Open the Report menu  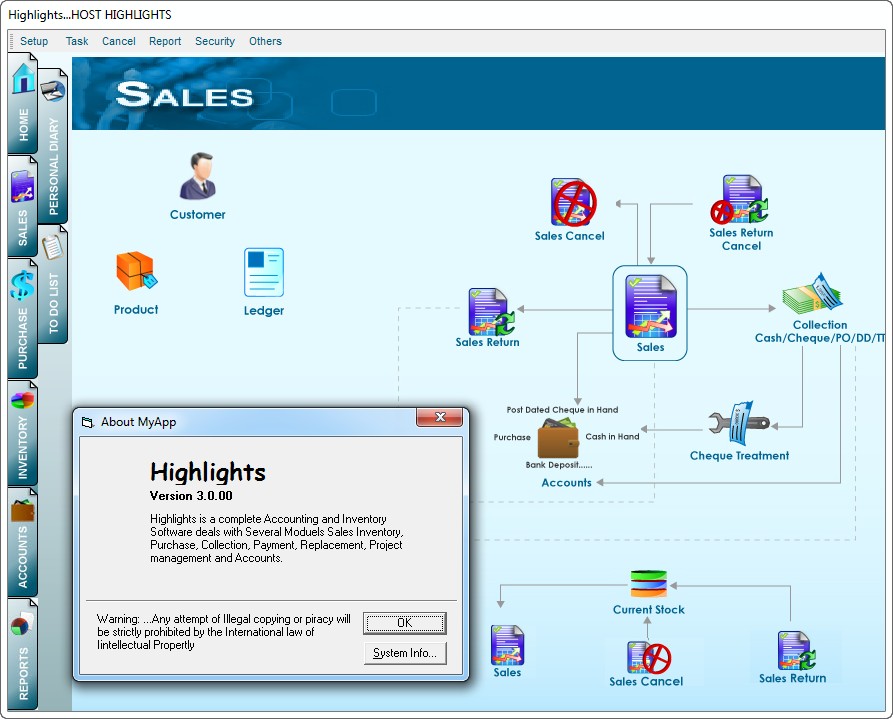165,41
